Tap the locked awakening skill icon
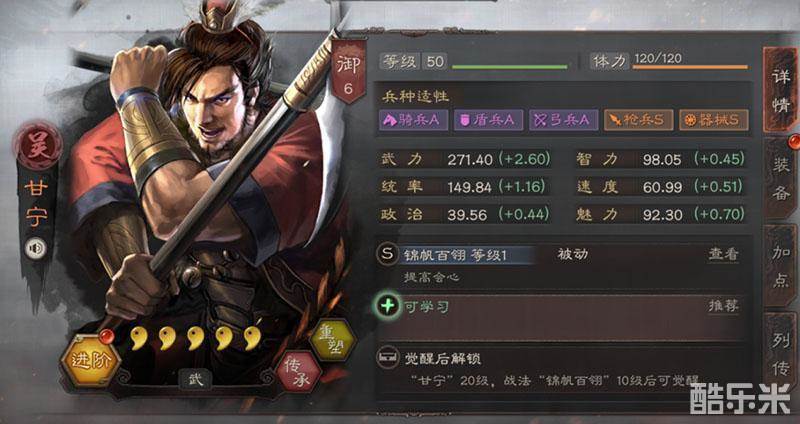Screen dimensions: 800x424 point(387,358)
